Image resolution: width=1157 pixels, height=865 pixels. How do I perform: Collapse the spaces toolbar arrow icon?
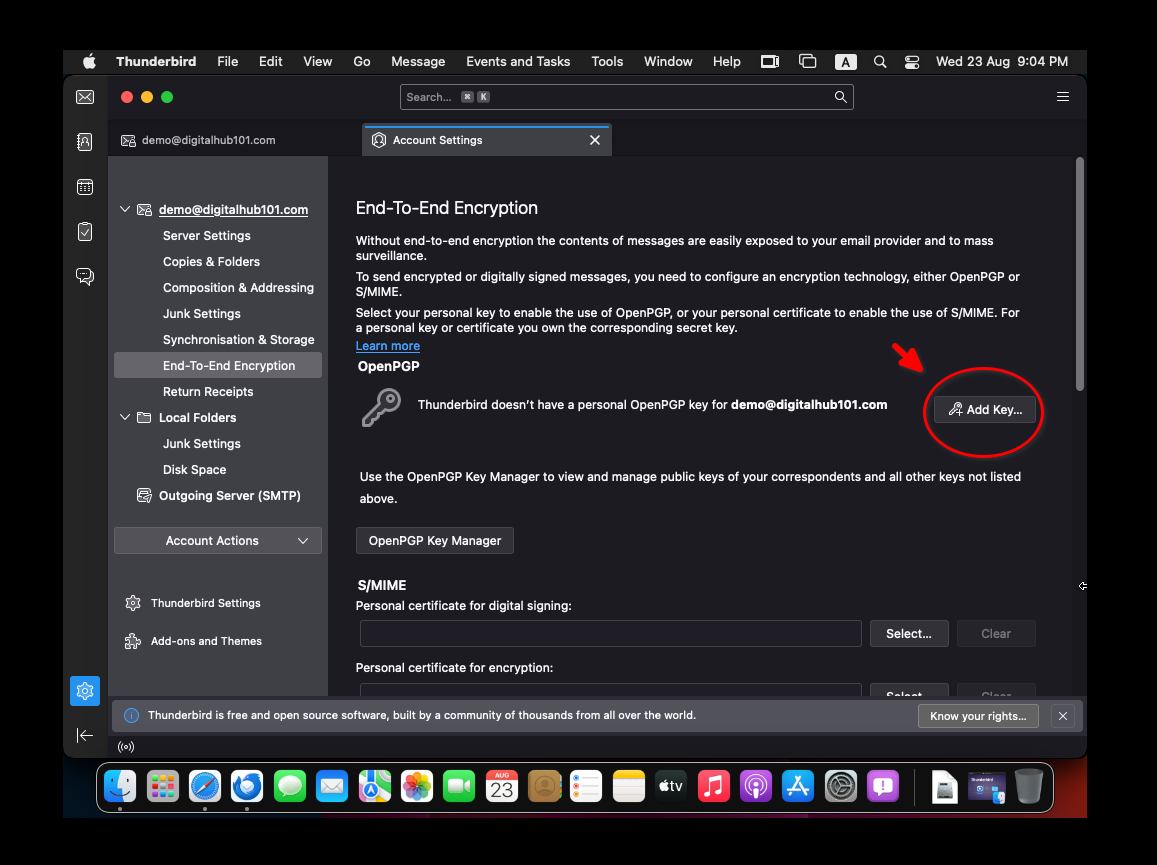click(85, 735)
